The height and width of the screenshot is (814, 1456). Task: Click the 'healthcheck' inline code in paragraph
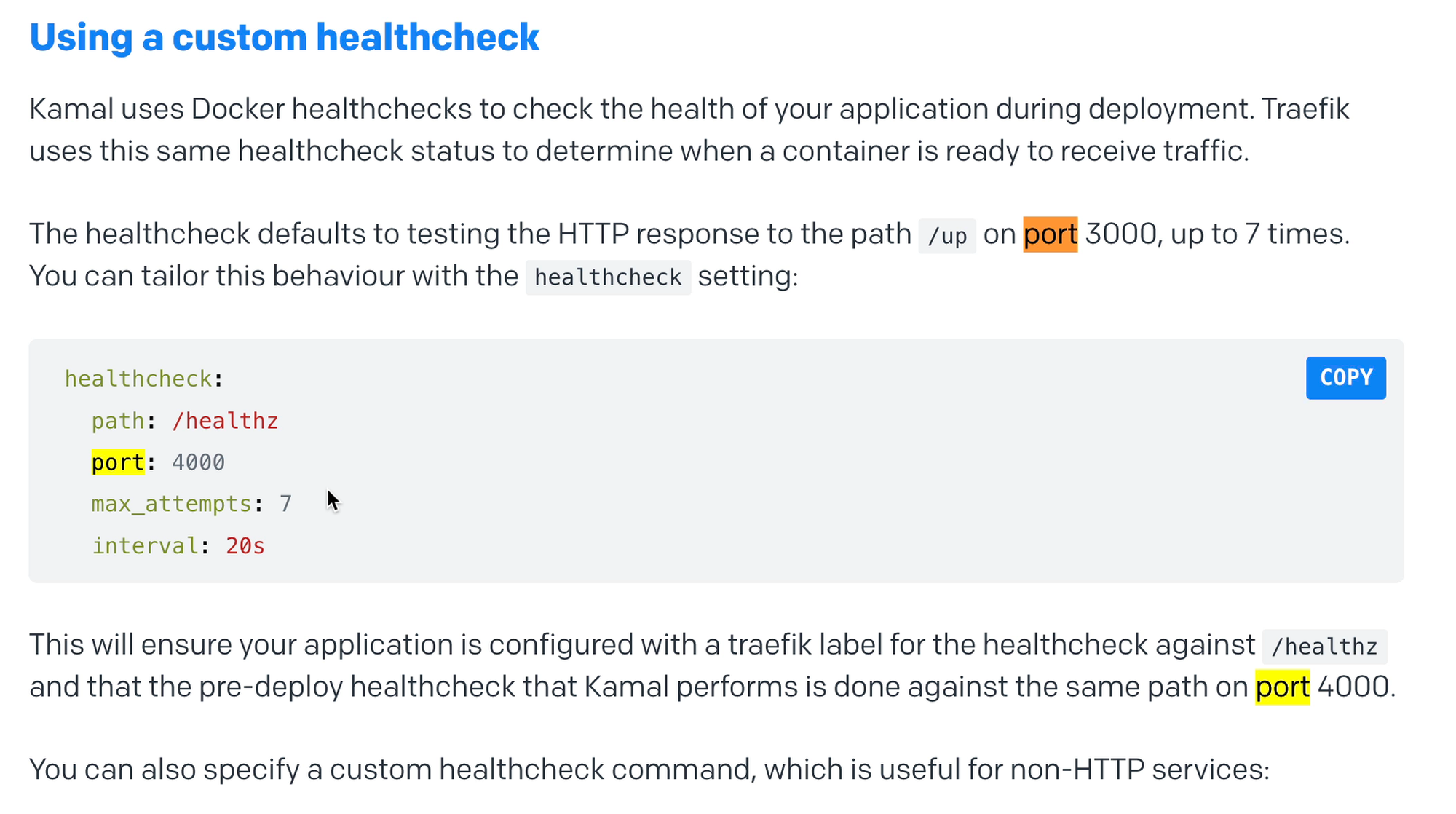(608, 277)
